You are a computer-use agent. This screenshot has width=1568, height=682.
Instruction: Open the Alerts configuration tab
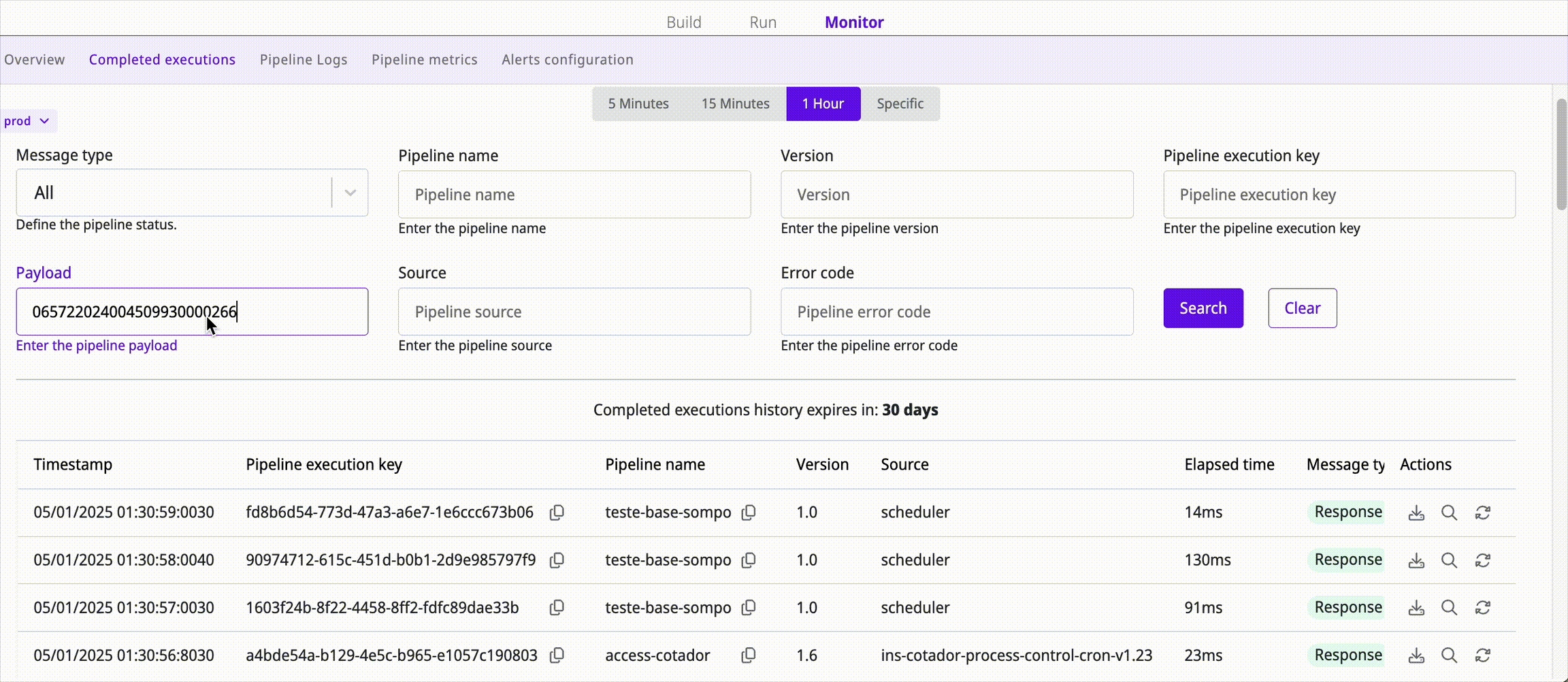pos(567,60)
